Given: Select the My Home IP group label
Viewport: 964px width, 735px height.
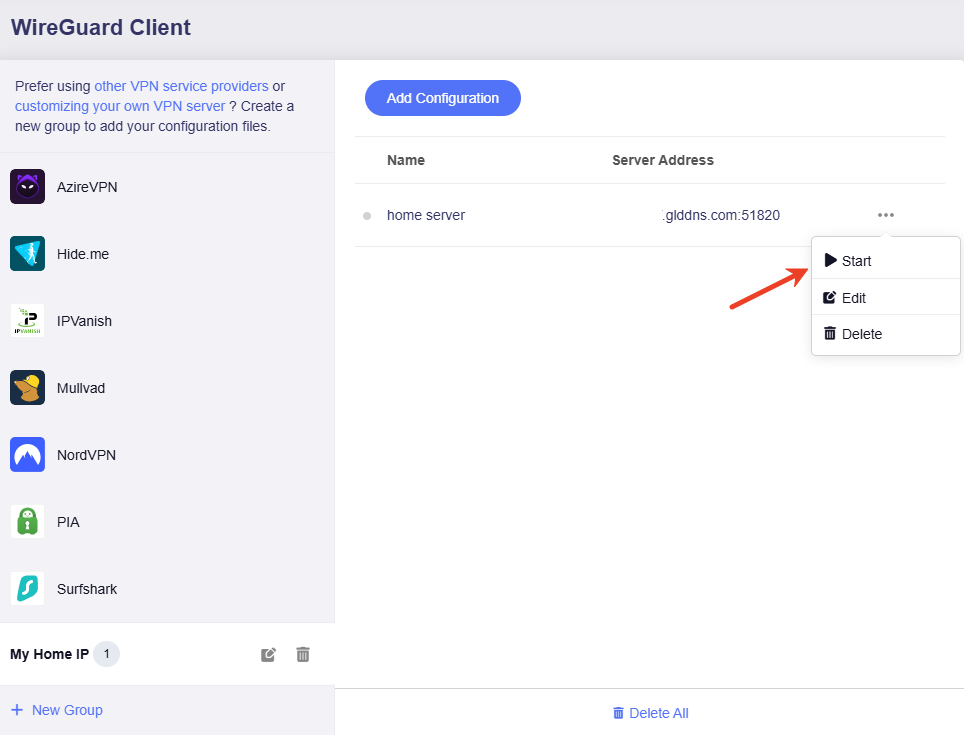Looking at the screenshot, I should 50,654.
